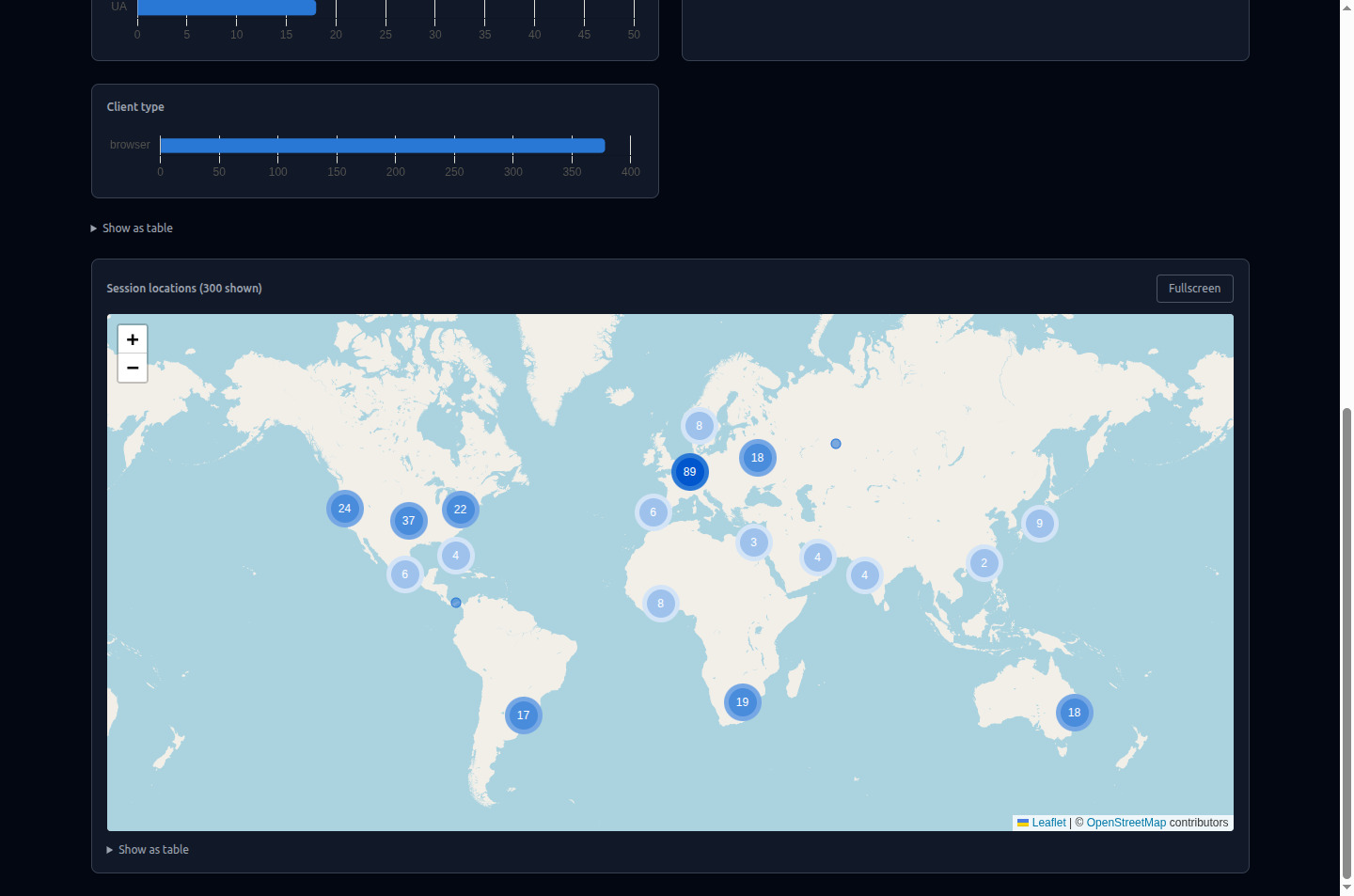Click the 6 cluster near Spain

click(653, 512)
